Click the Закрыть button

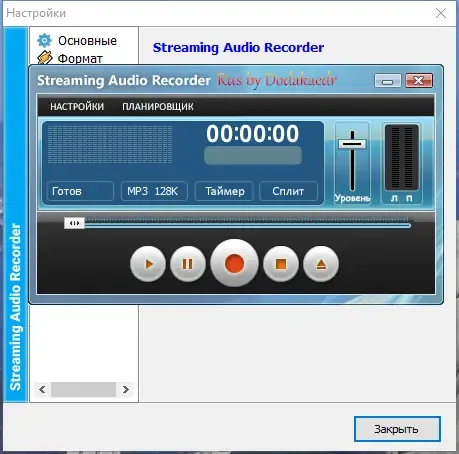pos(397,429)
